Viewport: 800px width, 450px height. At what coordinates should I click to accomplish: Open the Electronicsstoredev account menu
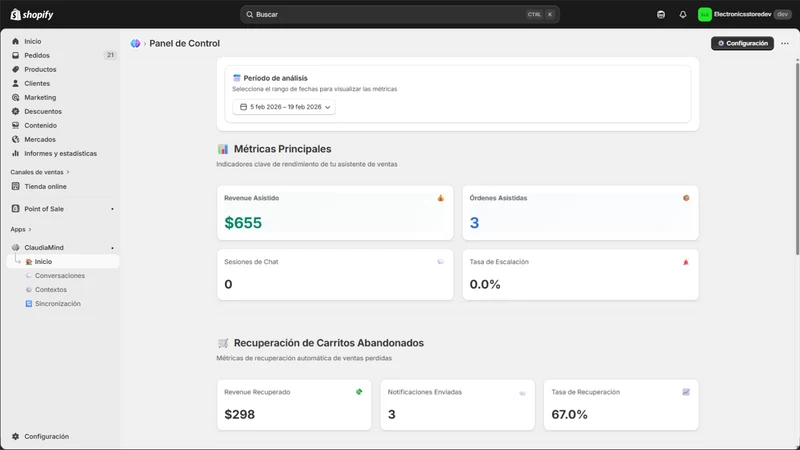(744, 14)
